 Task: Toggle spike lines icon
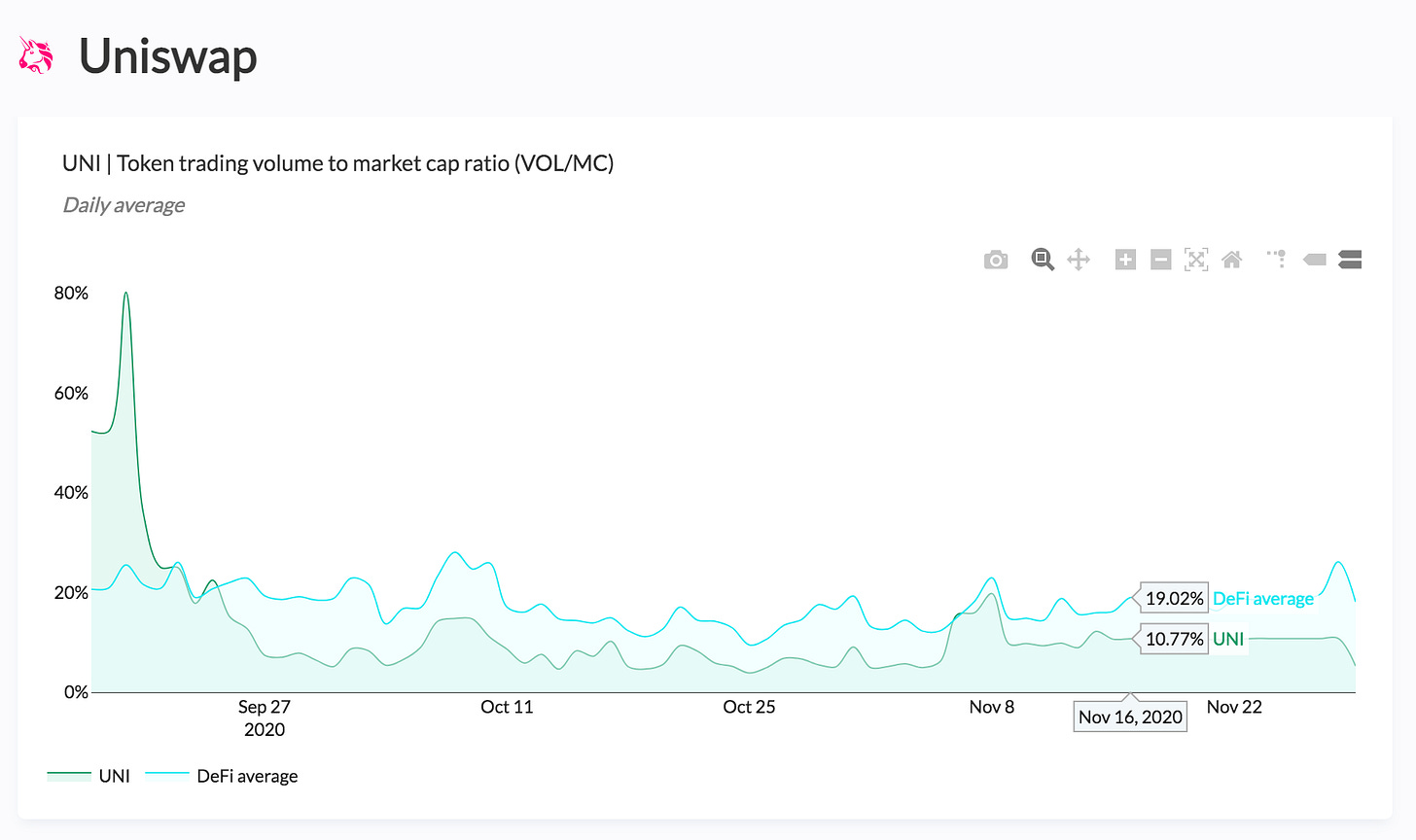coord(1277,260)
